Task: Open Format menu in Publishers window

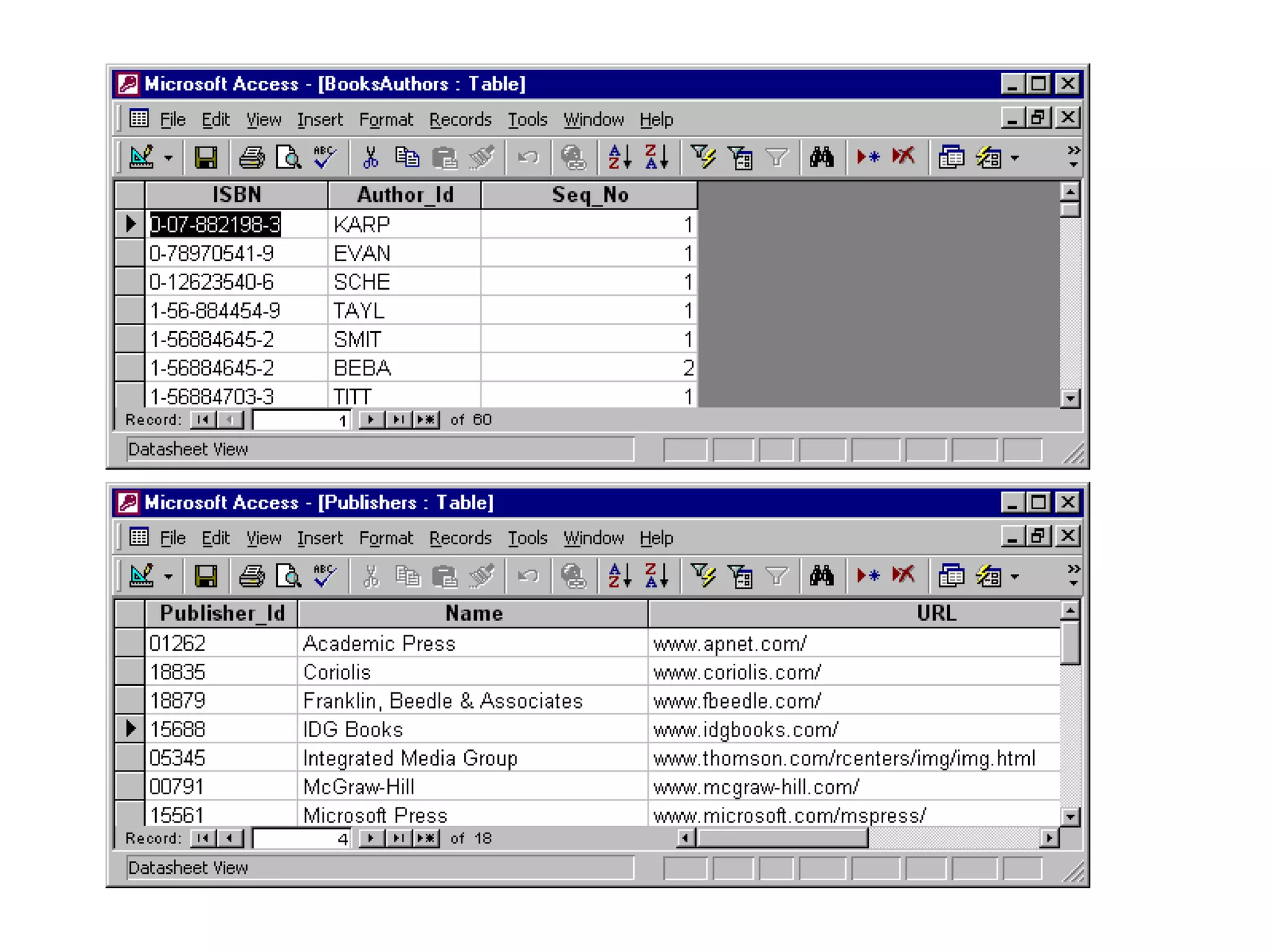Action: (386, 538)
